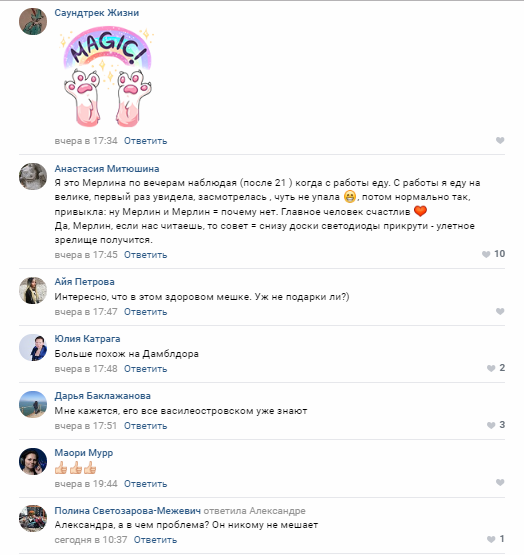Click the 'сегодня в 10:37' comment timestamp
This screenshot has height=555, width=524.
(x=91, y=540)
